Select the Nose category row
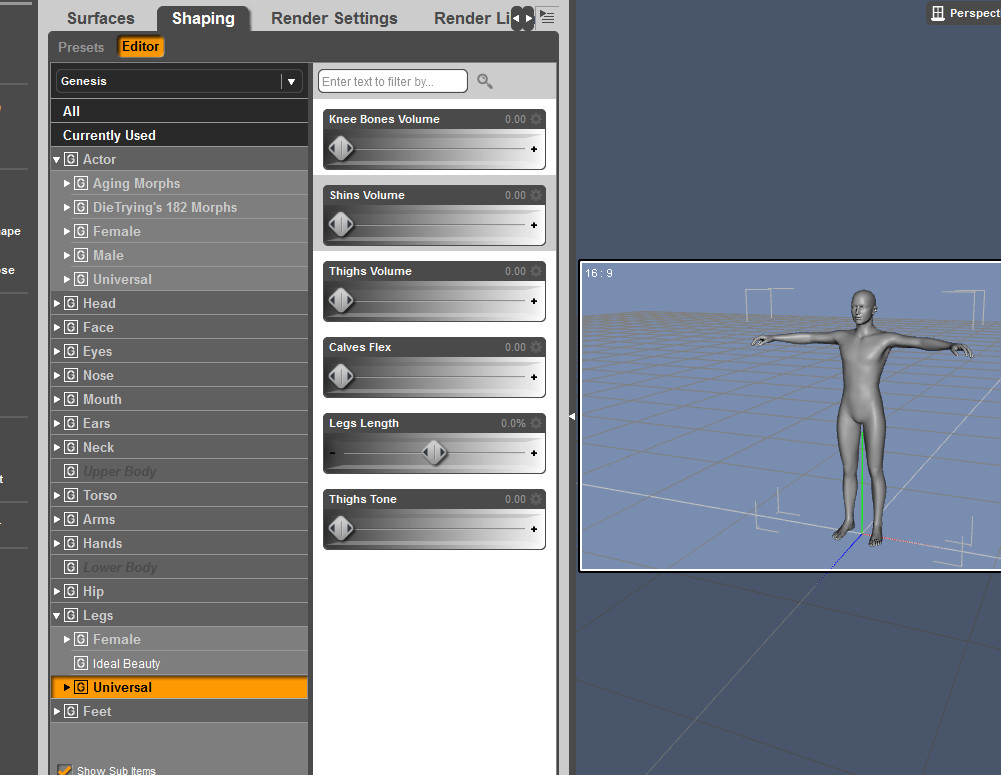 click(179, 375)
